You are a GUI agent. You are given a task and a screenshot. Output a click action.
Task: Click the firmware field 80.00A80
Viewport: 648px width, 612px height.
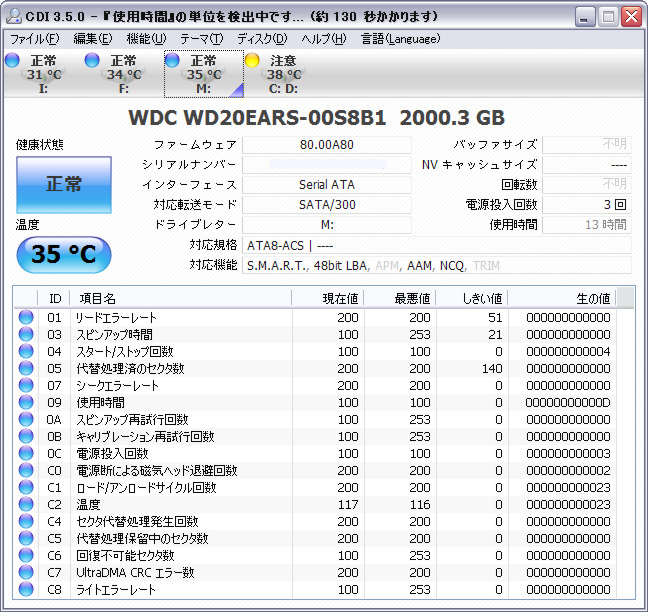point(326,145)
